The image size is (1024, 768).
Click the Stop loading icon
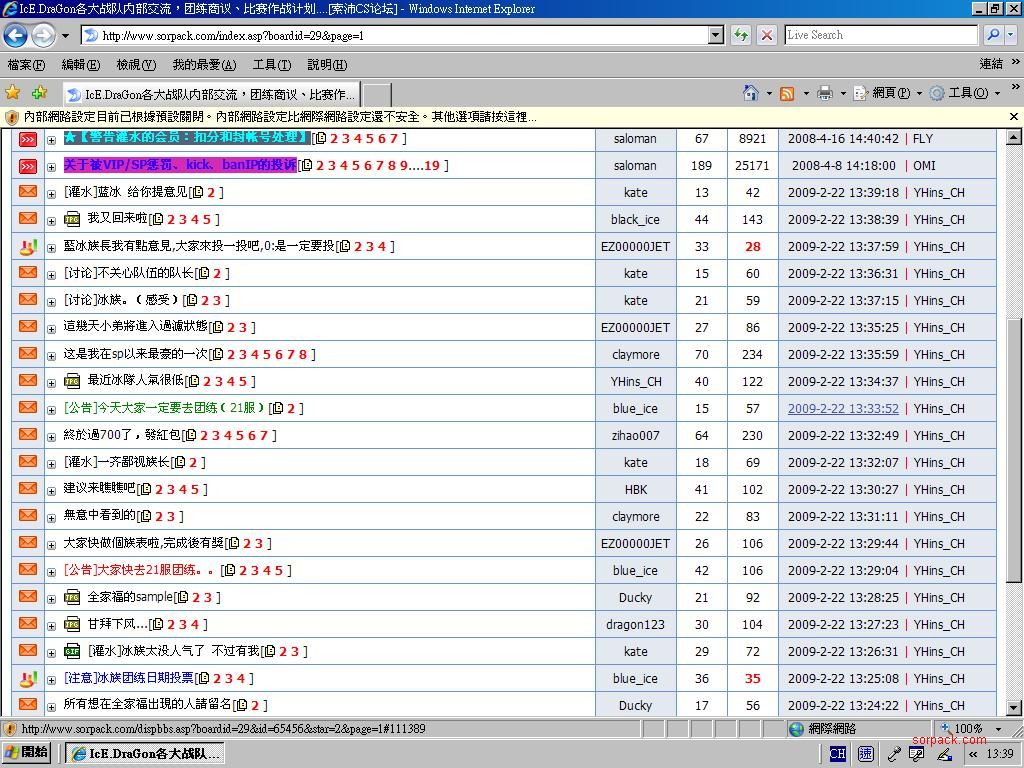point(767,35)
